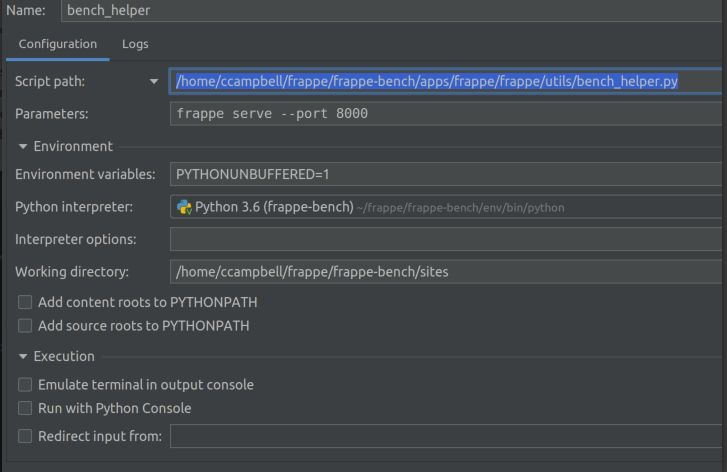Enable Add source roots to PYTHONPATH
This screenshot has height=472, width=727.
point(25,326)
